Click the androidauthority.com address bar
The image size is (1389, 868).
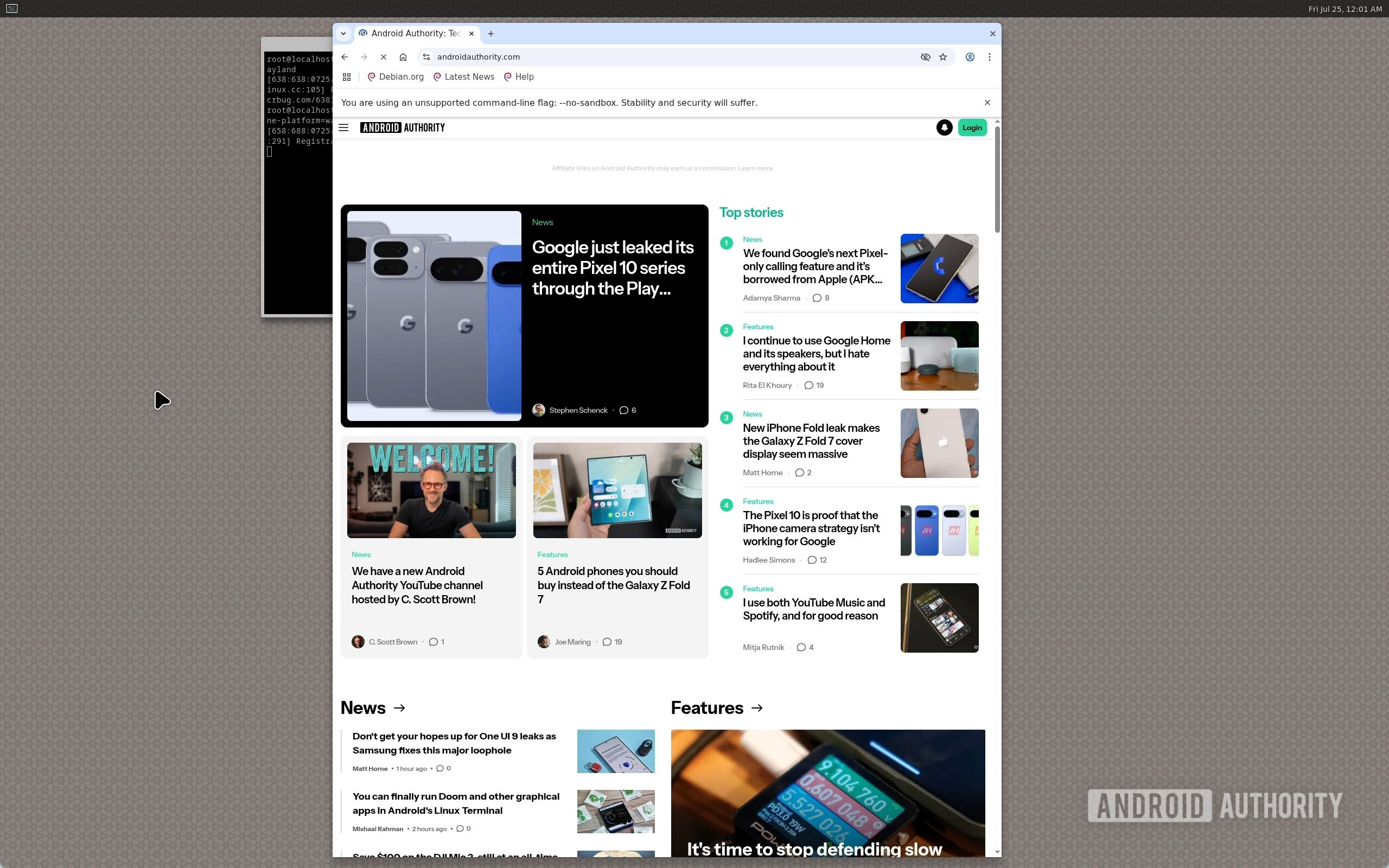[x=632, y=57]
